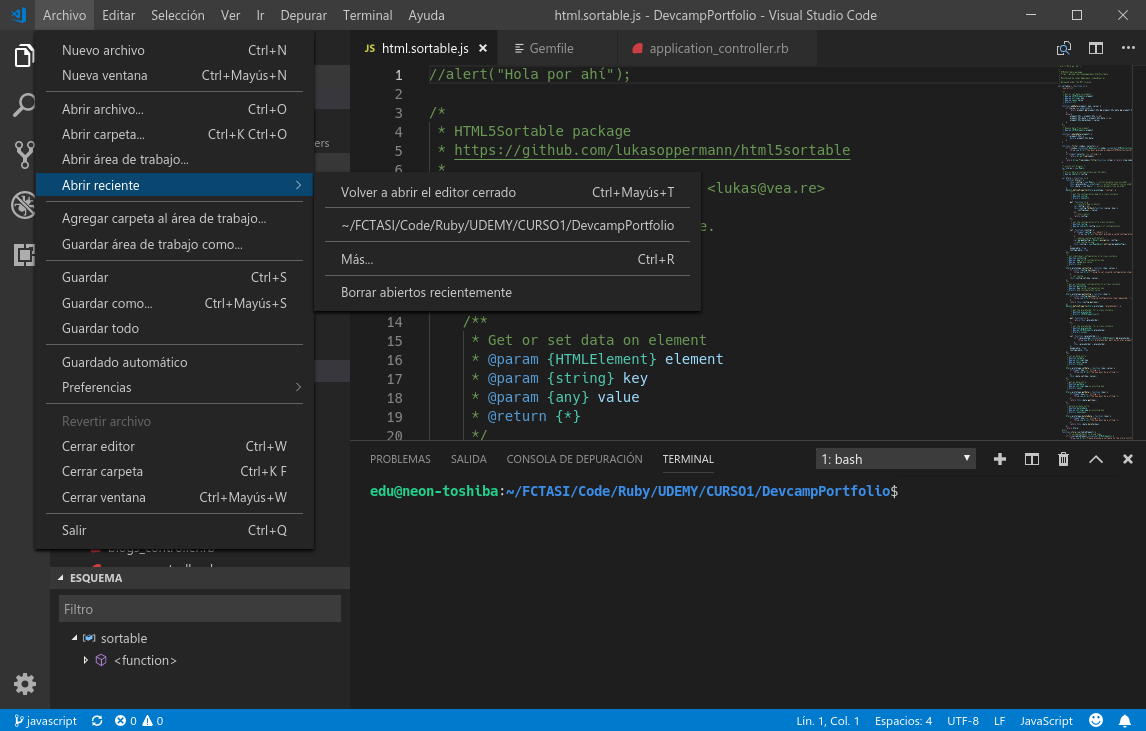Screen dimensions: 1146x731
Task: Click Borrar abiertos recientemente
Action: [x=426, y=292]
